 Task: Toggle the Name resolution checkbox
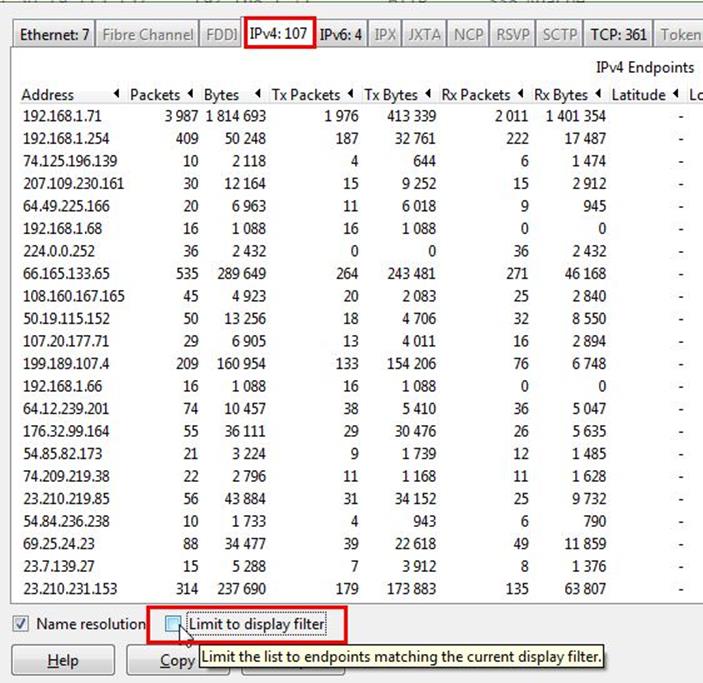[21, 624]
